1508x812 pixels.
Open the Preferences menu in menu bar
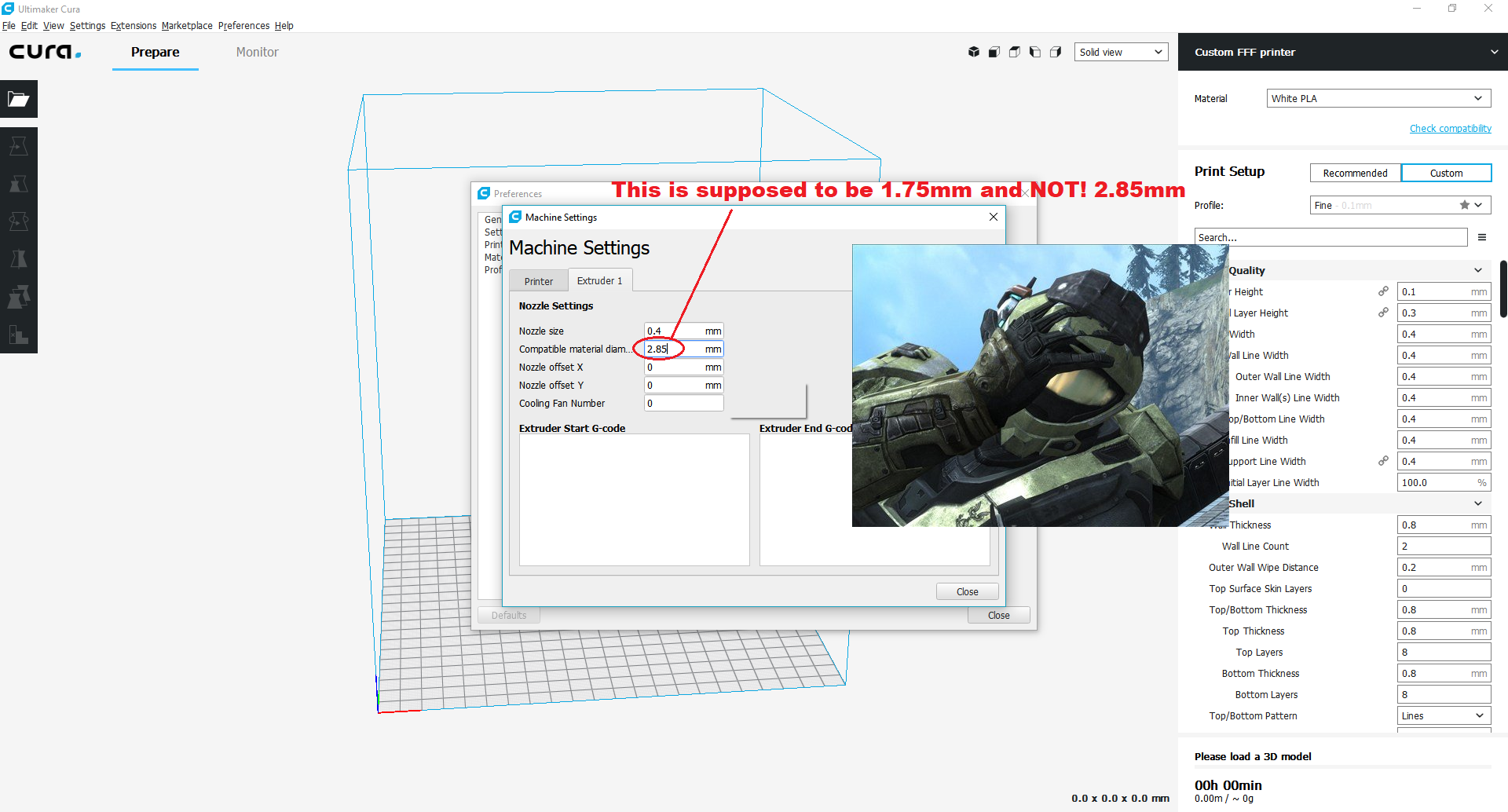(243, 26)
